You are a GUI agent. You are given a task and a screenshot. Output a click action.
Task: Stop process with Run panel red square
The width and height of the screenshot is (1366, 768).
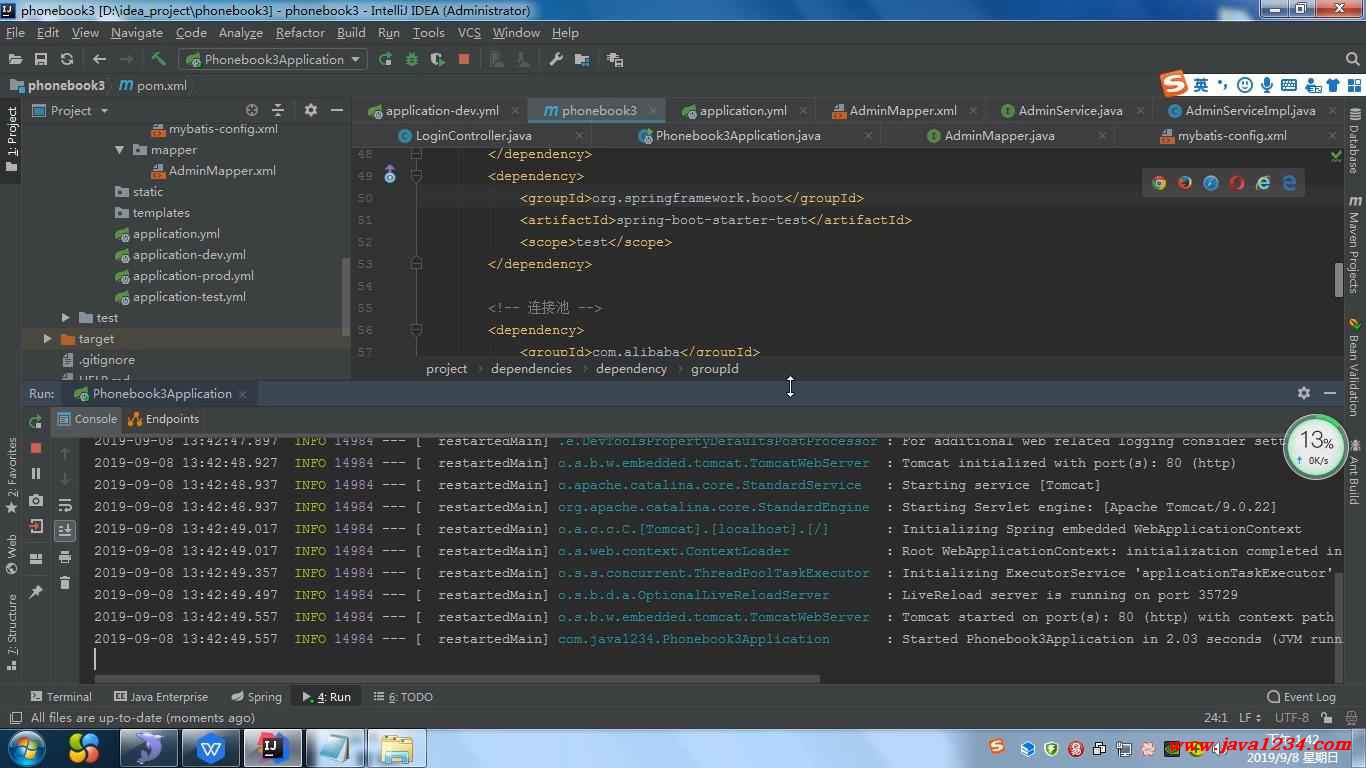[x=36, y=448]
